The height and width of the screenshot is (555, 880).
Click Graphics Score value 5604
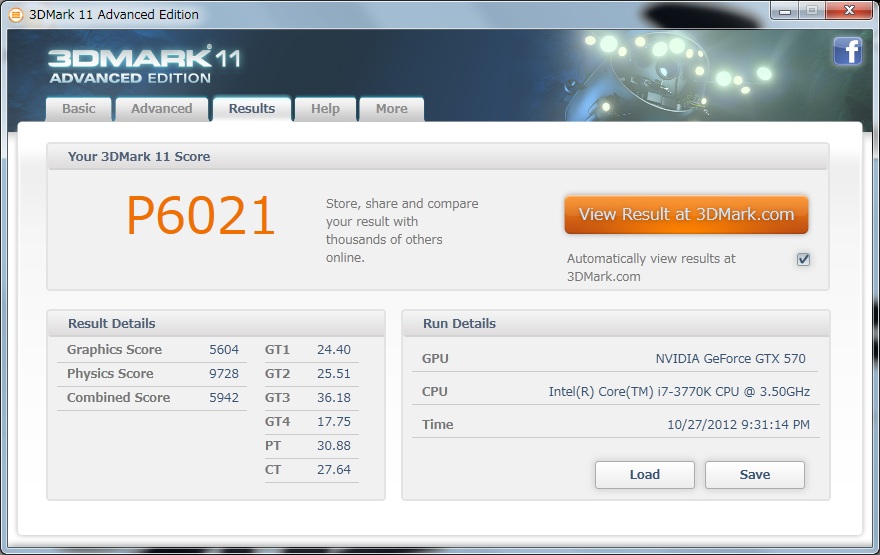pos(224,350)
